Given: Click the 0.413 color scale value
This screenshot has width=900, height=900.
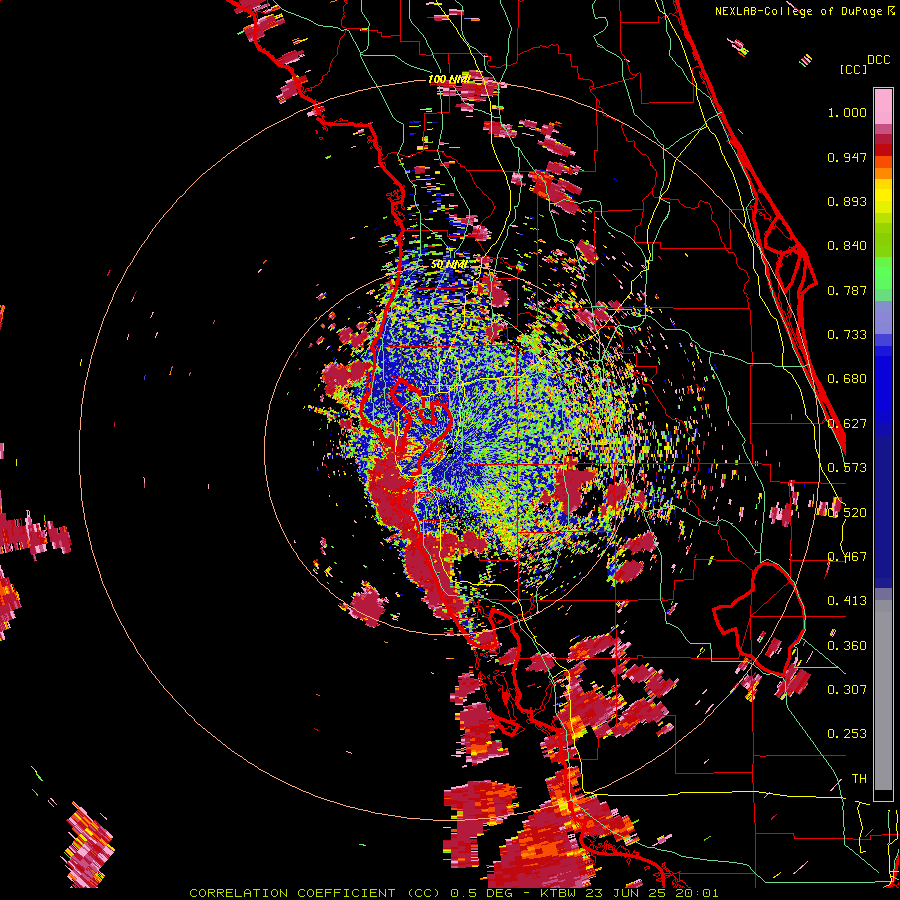Looking at the screenshot, I should pos(847,601).
